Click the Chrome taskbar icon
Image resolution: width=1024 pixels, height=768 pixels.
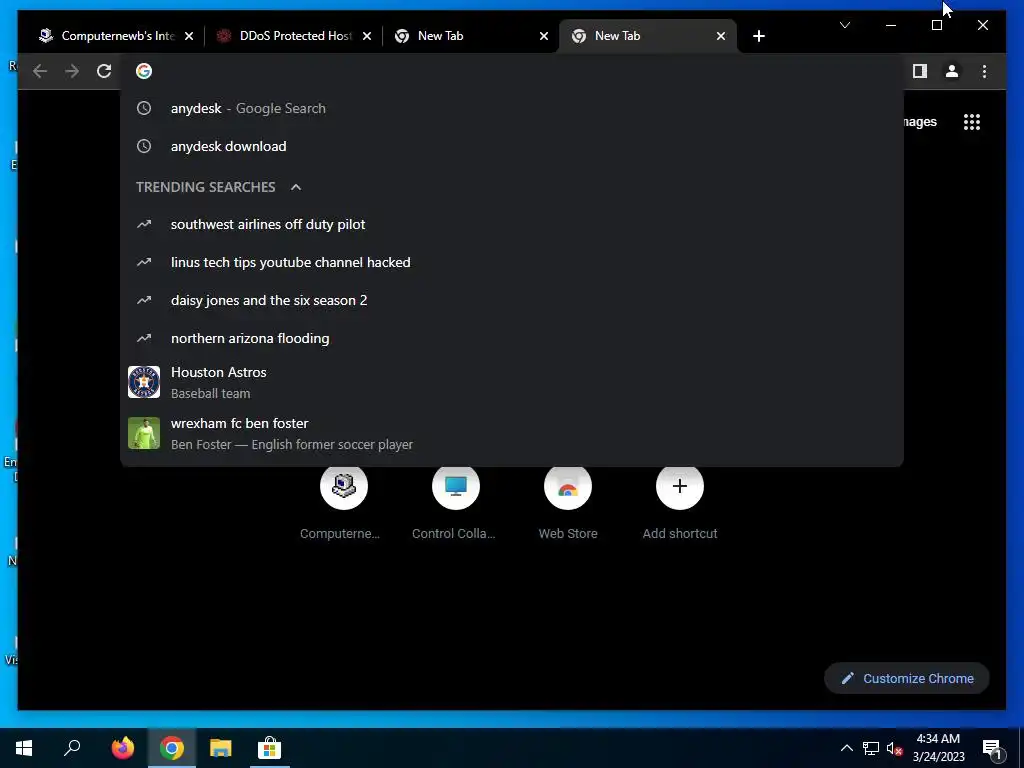pos(172,748)
